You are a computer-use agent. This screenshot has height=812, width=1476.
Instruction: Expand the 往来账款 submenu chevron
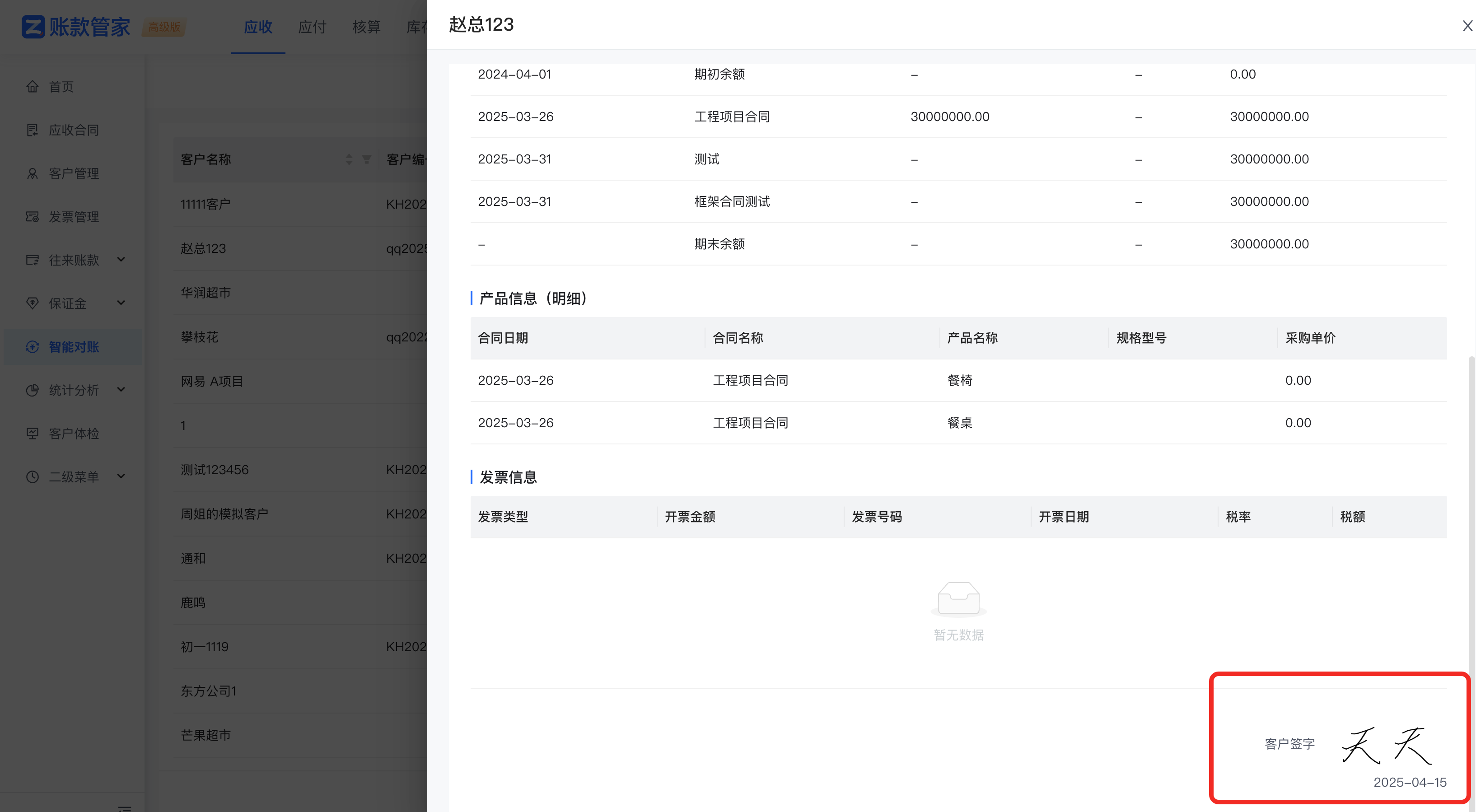pyautogui.click(x=121, y=260)
